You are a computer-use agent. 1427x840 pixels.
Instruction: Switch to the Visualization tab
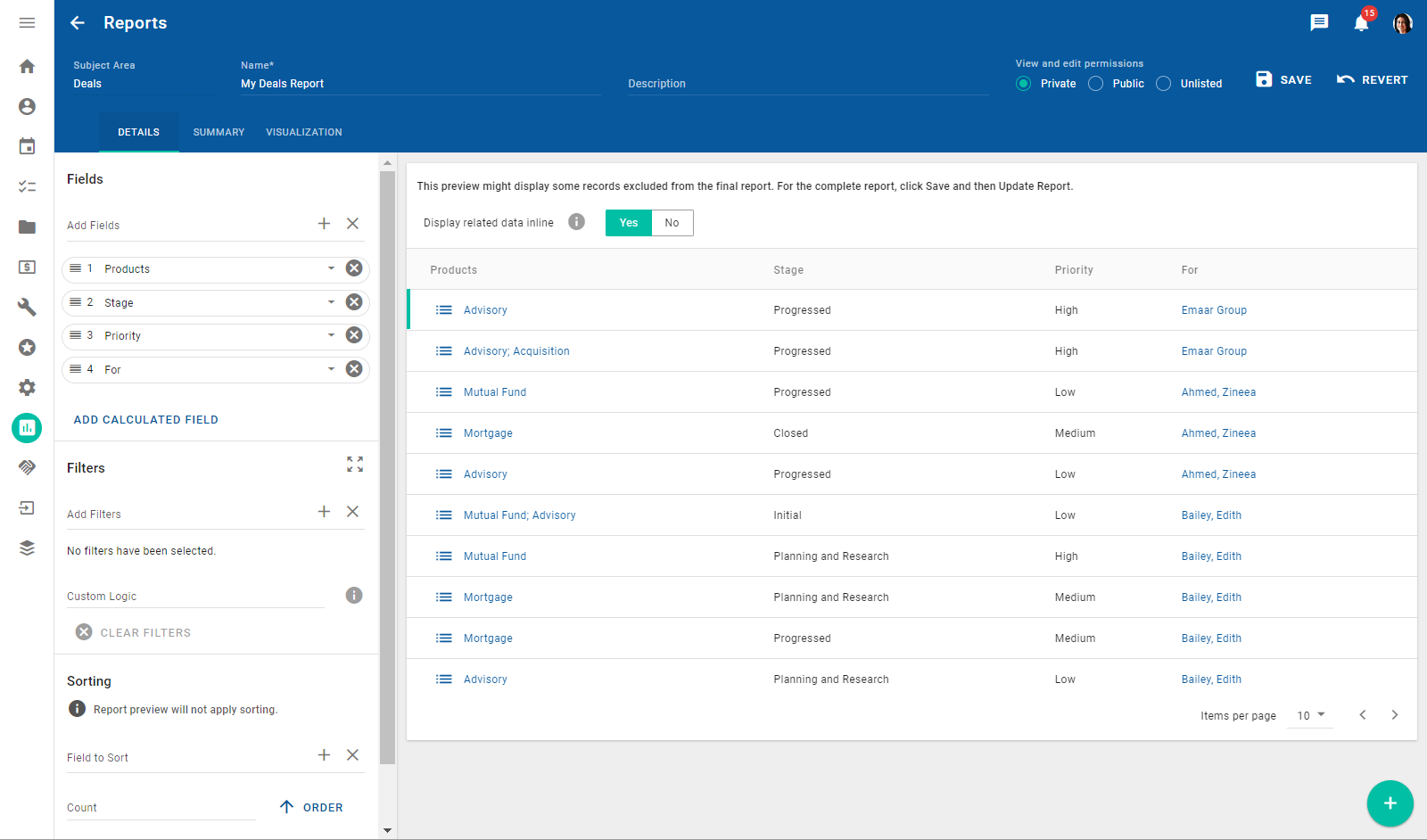[303, 132]
